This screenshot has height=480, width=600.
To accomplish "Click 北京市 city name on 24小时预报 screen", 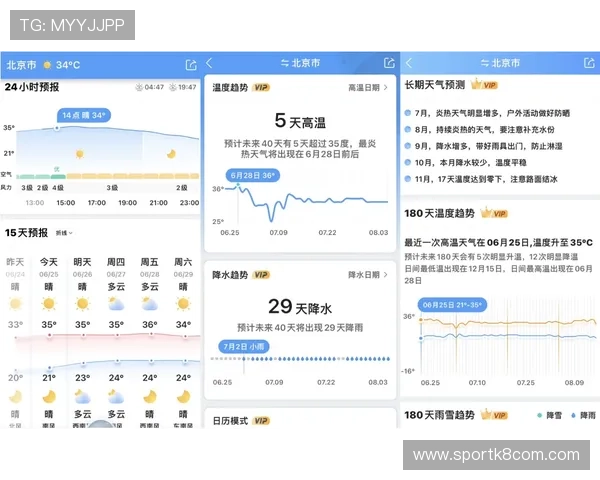I will [x=21, y=65].
